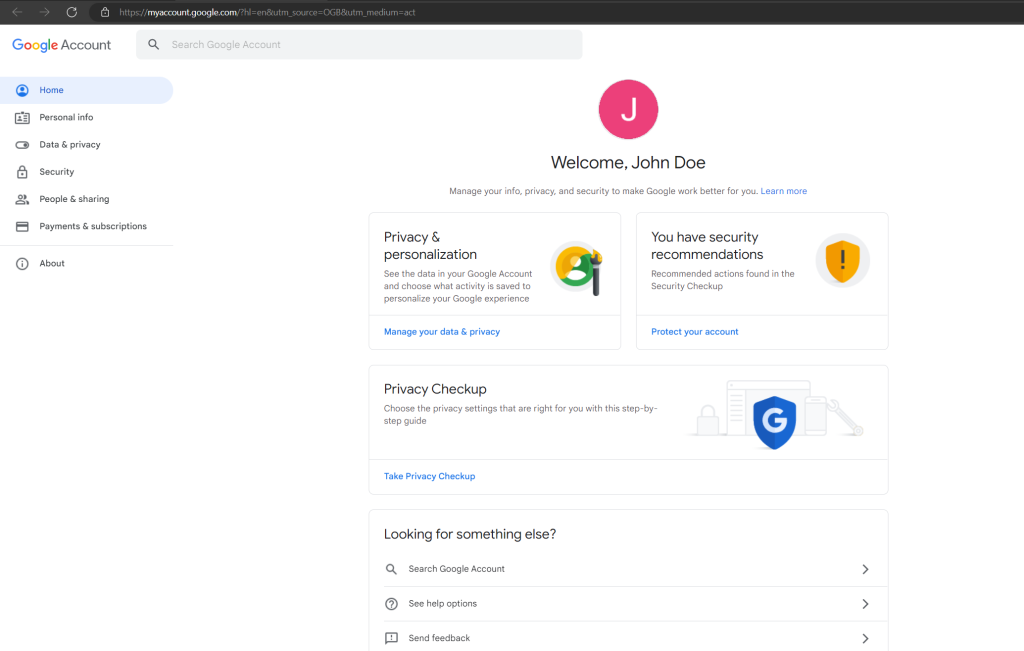Open Payments & subscriptions in the sidebar

(x=86, y=227)
